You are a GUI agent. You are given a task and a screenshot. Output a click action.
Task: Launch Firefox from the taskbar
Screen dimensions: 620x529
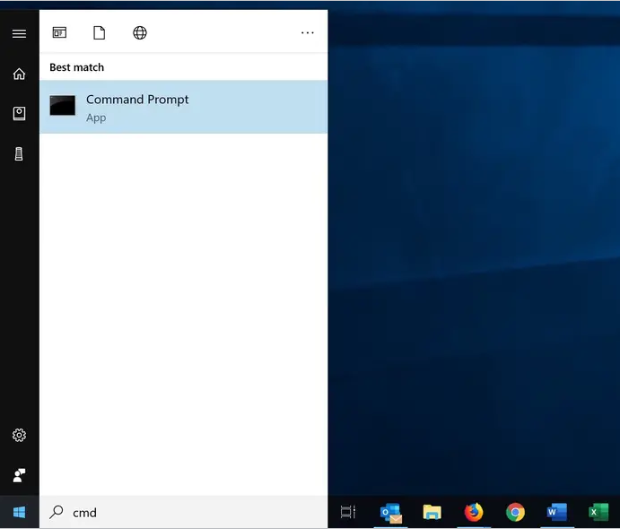(x=474, y=512)
